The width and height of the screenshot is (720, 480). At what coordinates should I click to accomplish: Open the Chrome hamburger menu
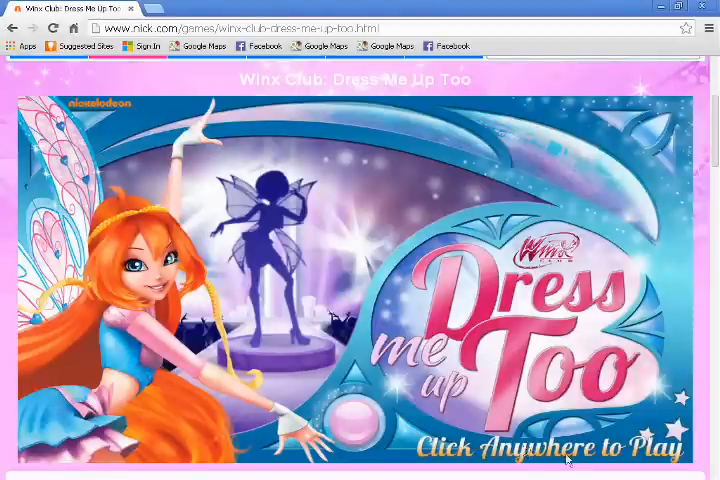pos(709,28)
